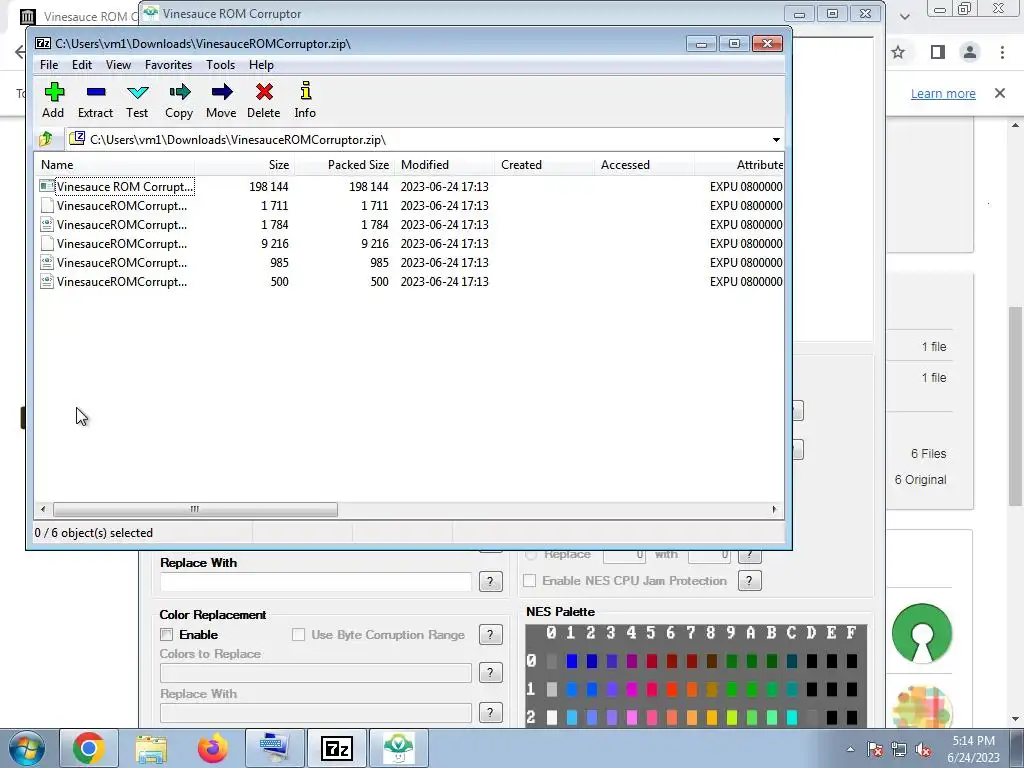Image resolution: width=1024 pixels, height=768 pixels.
Task: Open the Favorites menu
Action: click(x=168, y=65)
